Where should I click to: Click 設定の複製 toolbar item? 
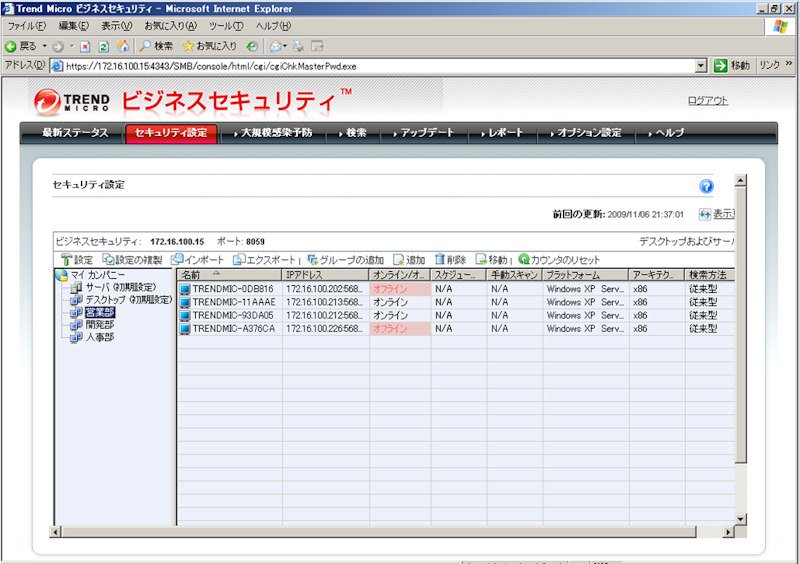pyautogui.click(x=132, y=260)
